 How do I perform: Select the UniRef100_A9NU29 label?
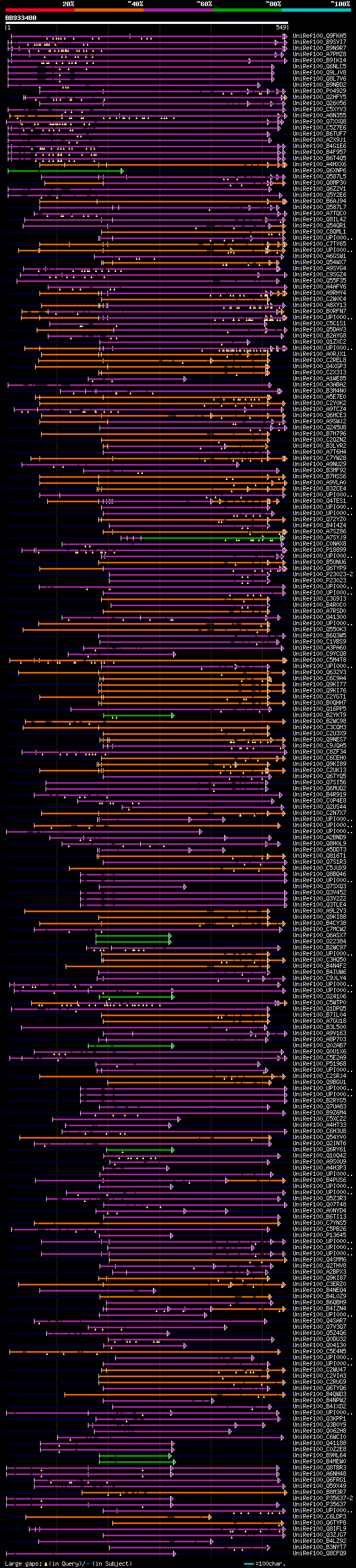[x=319, y=464]
